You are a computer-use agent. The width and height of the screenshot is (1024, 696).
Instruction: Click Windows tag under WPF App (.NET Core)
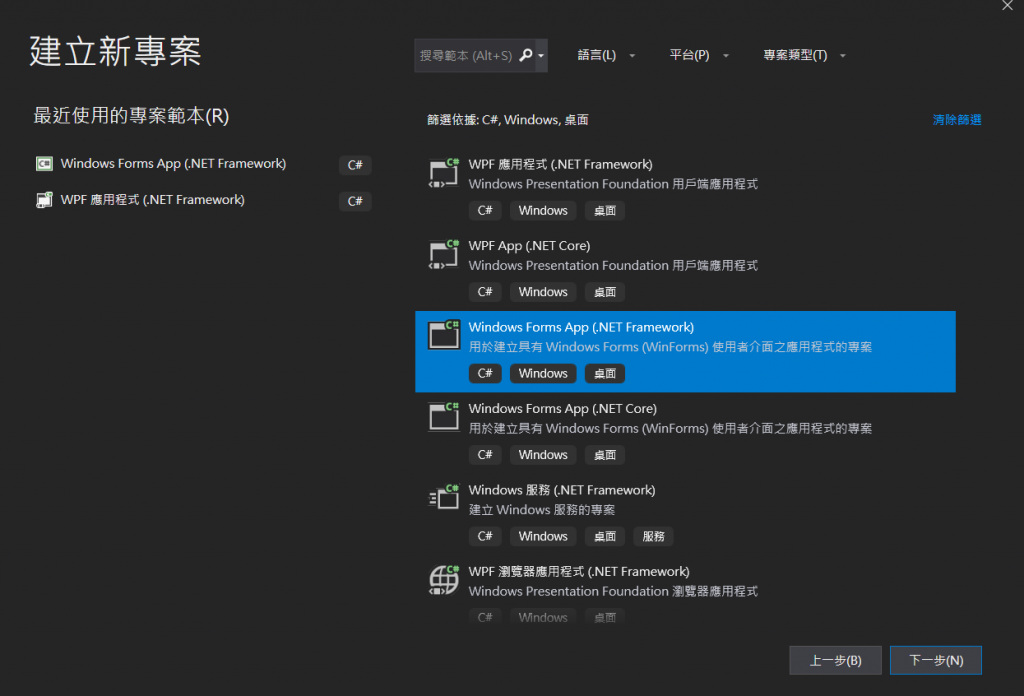tap(543, 292)
